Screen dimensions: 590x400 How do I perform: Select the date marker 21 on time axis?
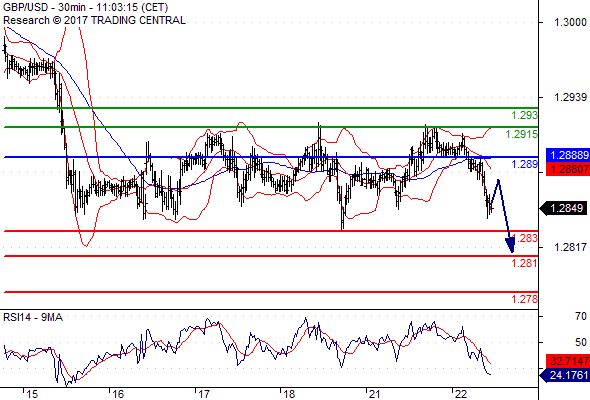374,394
